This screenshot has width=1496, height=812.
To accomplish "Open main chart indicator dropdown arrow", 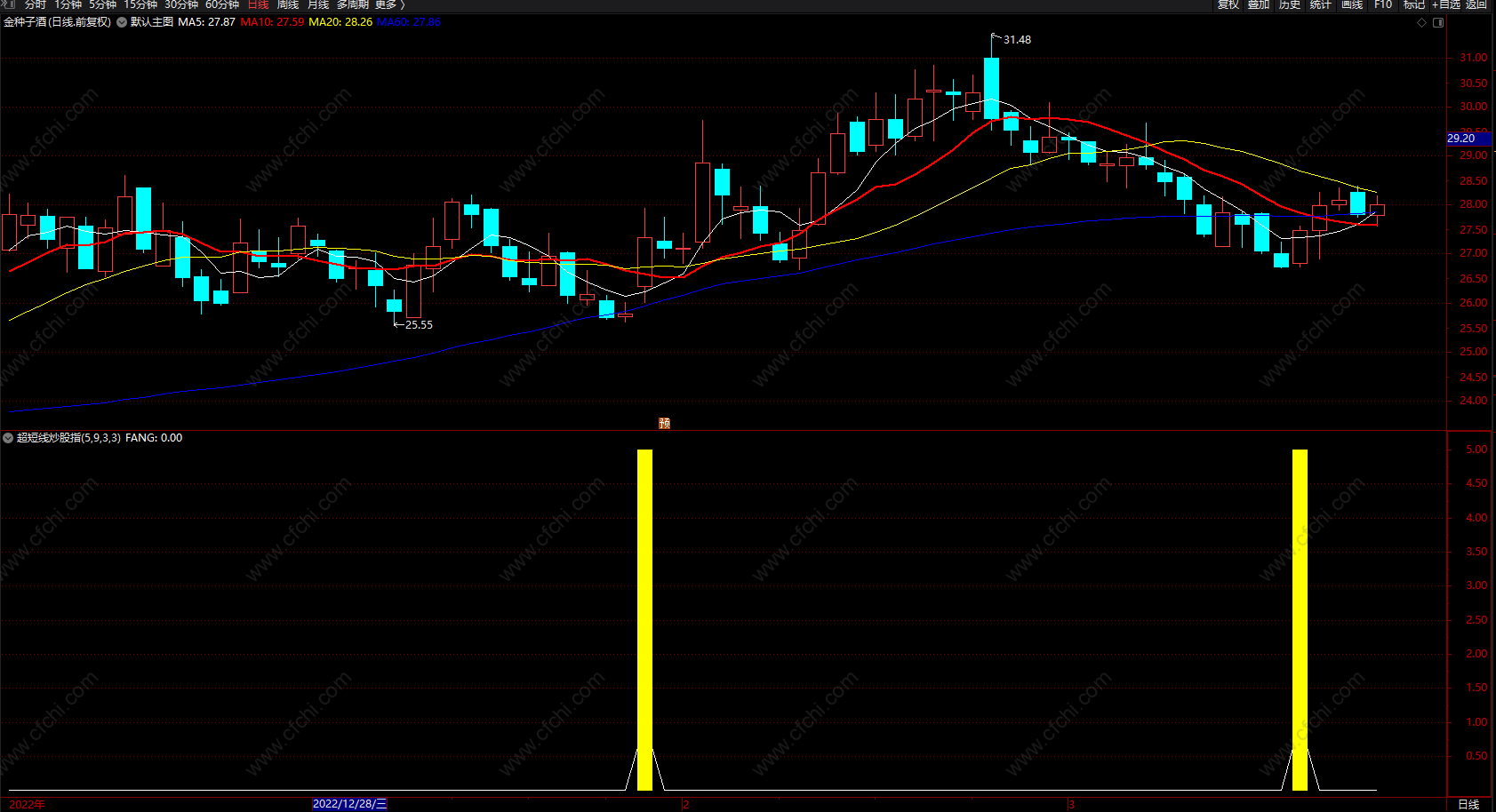I will point(122,22).
